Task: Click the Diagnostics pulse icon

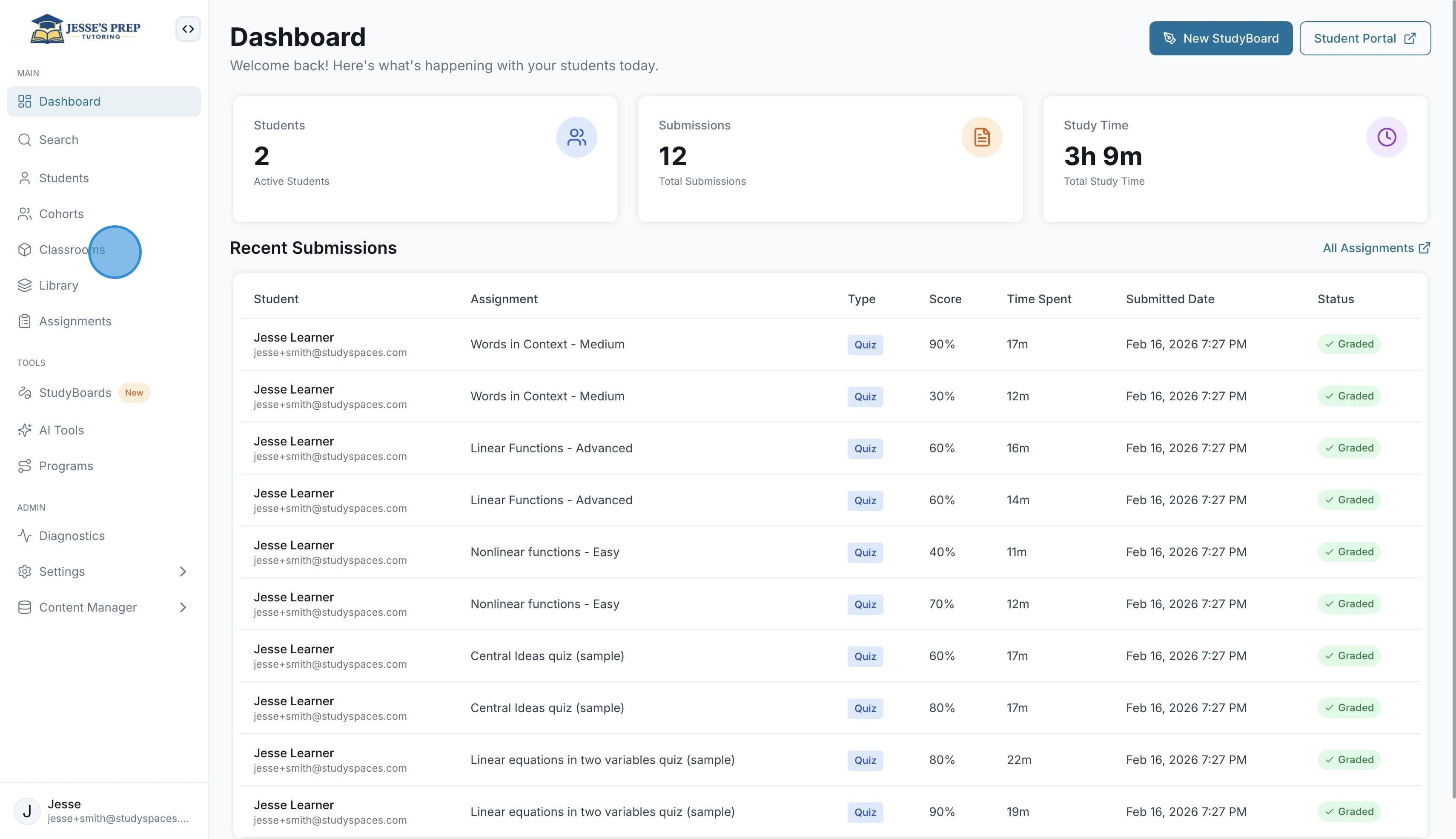Action: pyautogui.click(x=24, y=536)
